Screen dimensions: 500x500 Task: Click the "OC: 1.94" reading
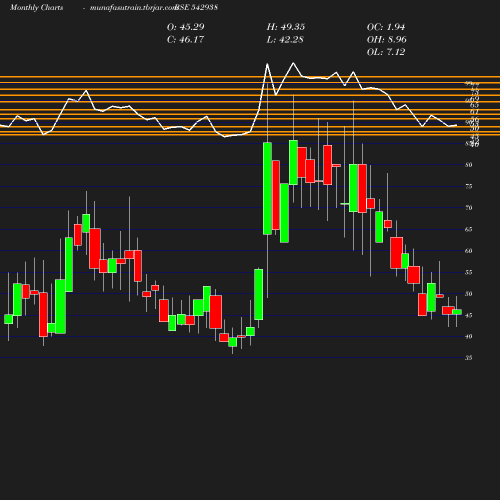[x=386, y=27]
